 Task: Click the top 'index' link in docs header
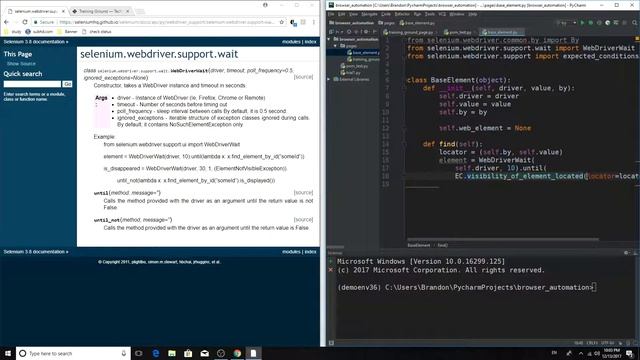point(310,42)
